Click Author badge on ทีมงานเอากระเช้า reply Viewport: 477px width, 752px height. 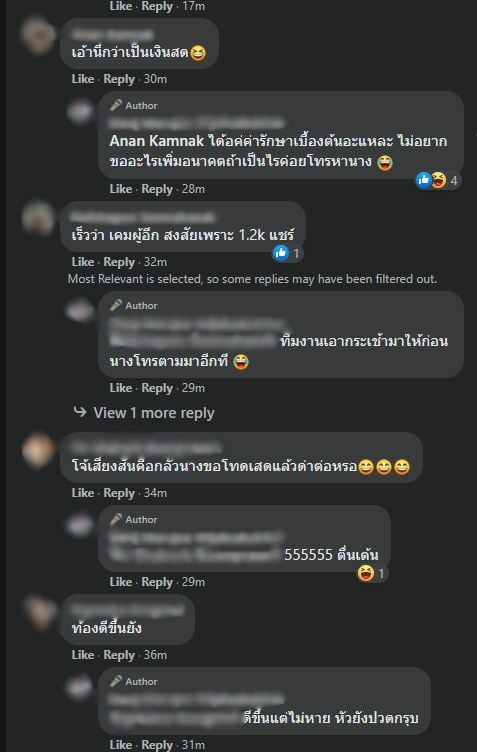pyautogui.click(x=134, y=305)
